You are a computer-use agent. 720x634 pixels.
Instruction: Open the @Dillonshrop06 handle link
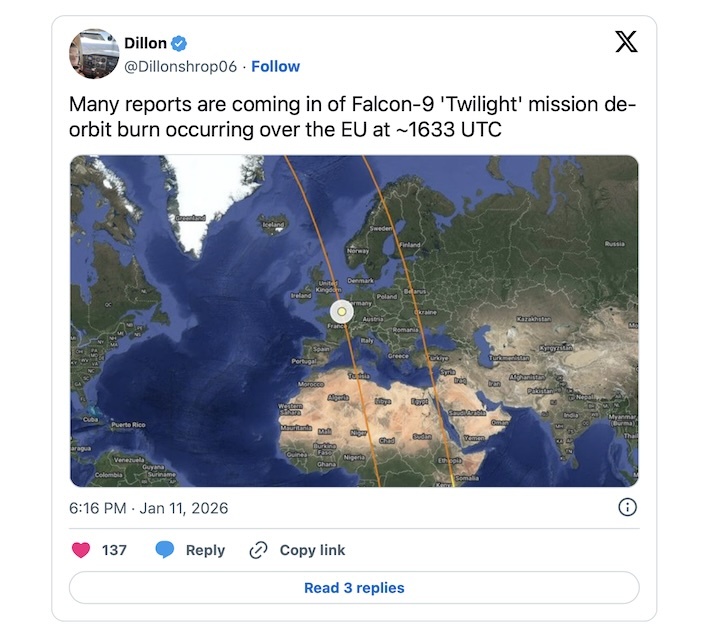click(x=181, y=66)
